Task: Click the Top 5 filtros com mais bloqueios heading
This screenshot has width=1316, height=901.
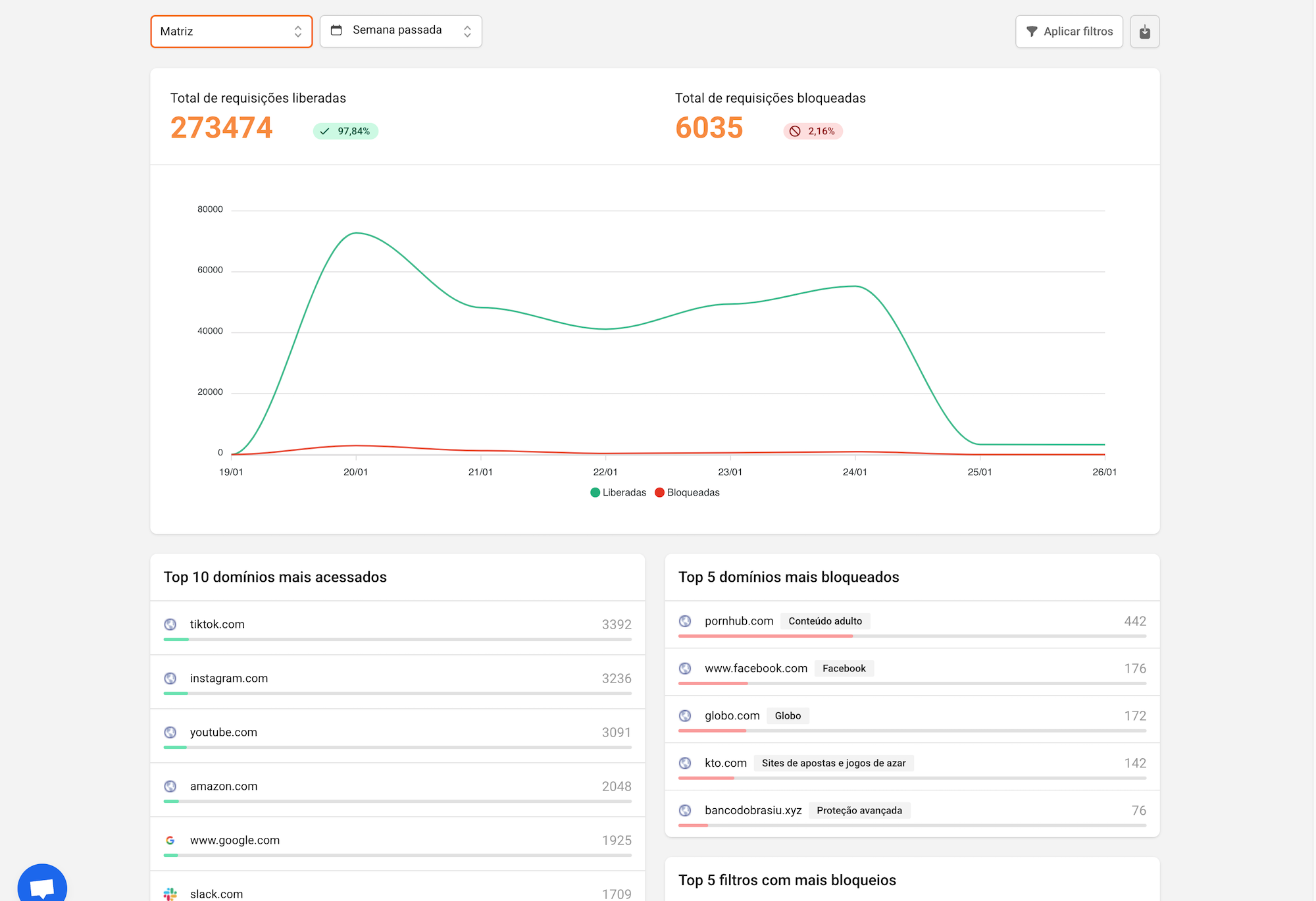Action: [787, 880]
